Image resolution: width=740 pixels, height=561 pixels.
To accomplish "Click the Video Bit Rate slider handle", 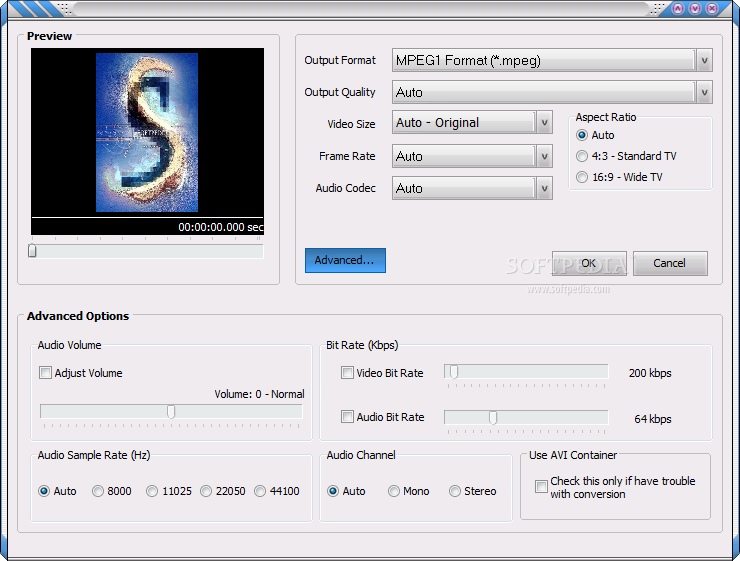I will (454, 372).
